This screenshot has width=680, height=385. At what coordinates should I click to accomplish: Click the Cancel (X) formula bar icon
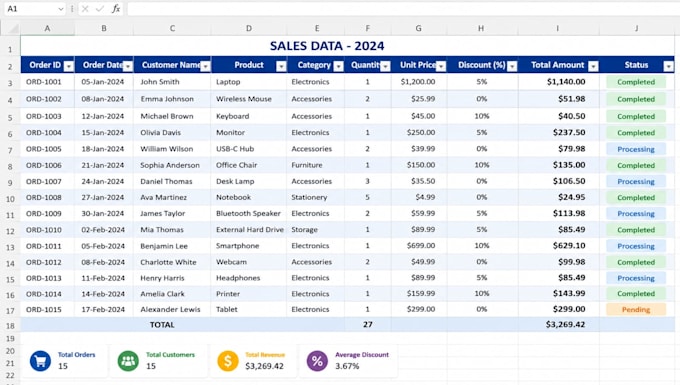(x=85, y=9)
